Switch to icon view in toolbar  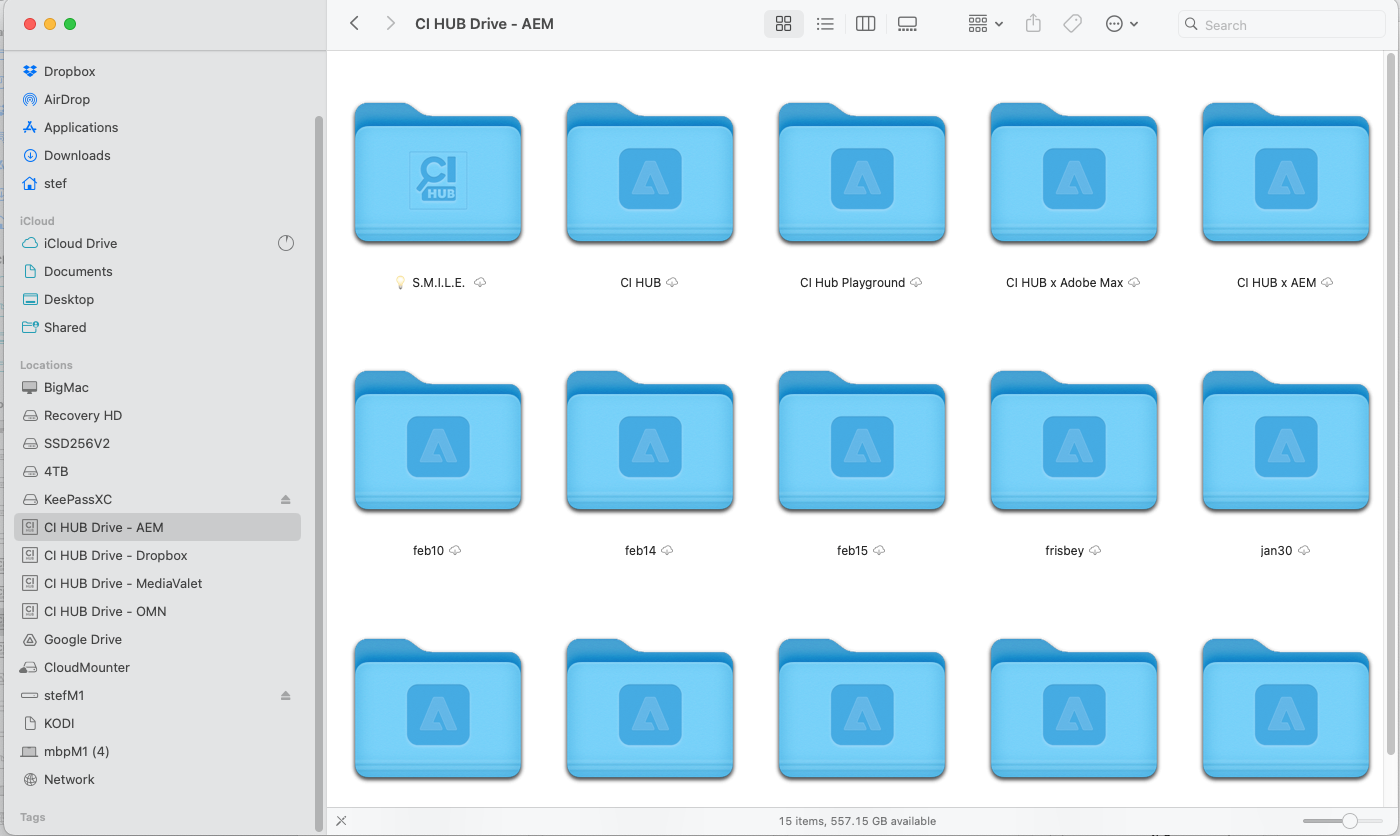[783, 24]
